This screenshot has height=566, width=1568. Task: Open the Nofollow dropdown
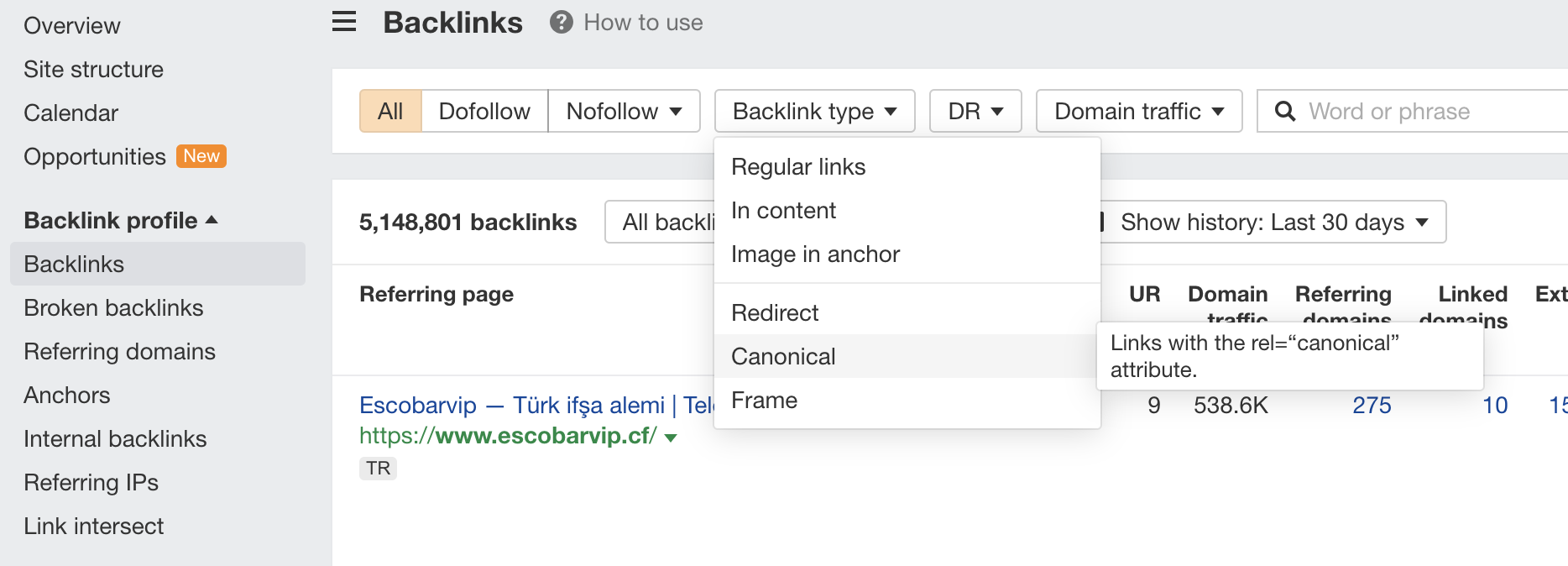(624, 111)
